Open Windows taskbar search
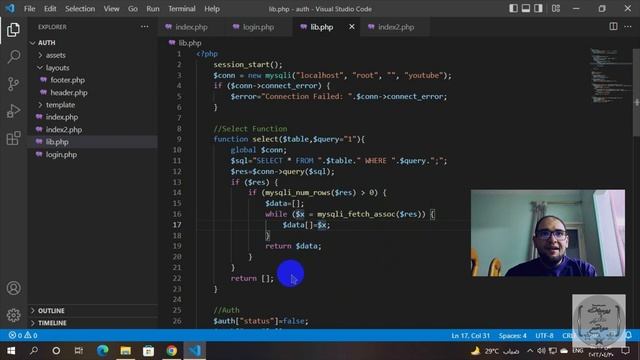This screenshot has width=640, height=360. click(34, 351)
